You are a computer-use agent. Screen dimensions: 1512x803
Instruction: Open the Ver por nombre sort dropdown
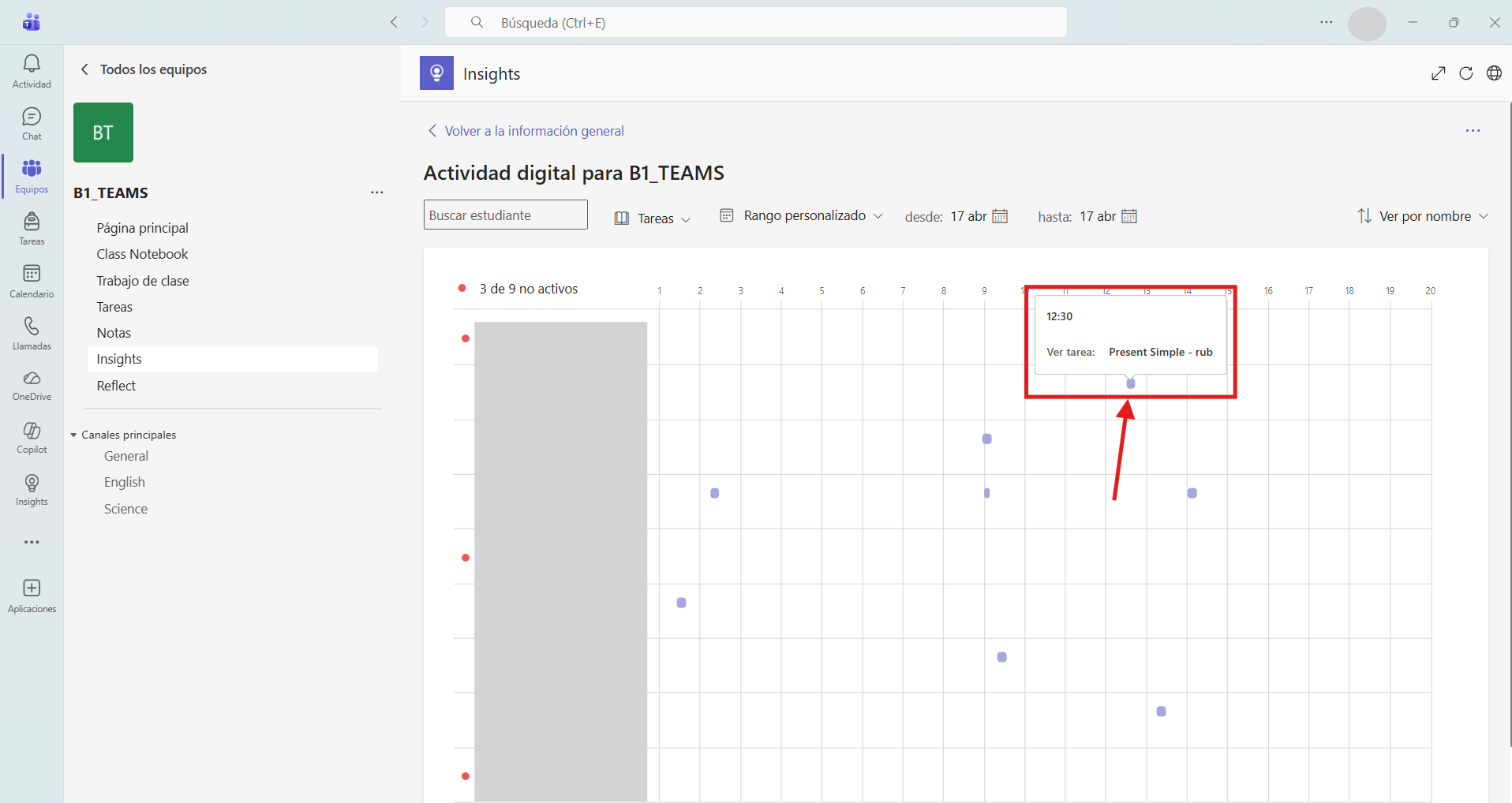1423,216
